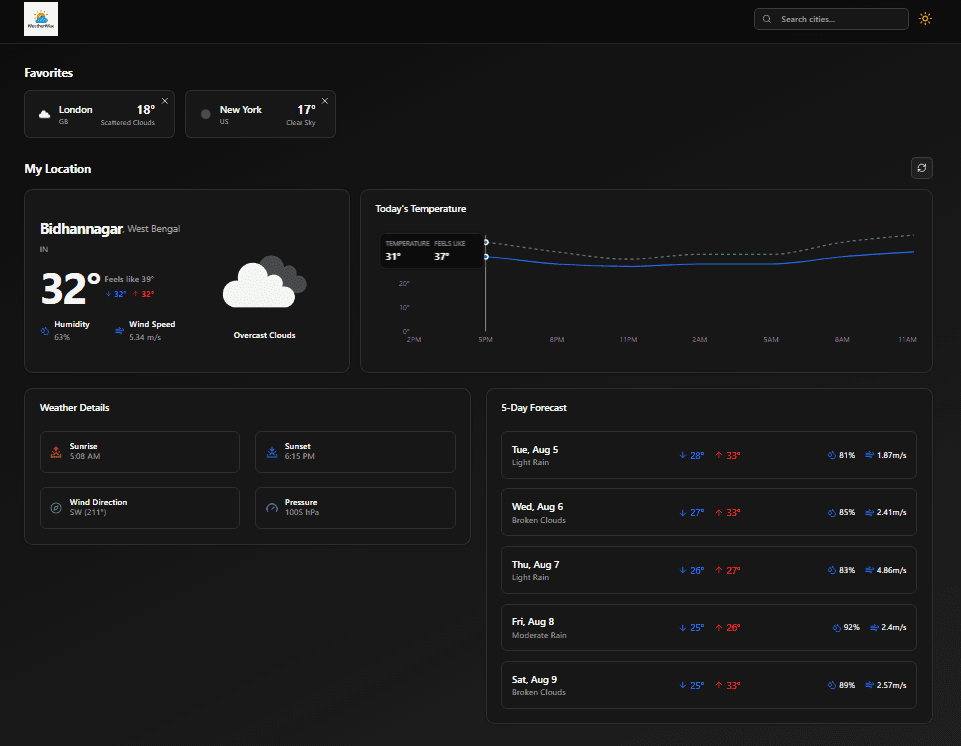Click the refresh icon near My Location
Viewport: 961px width, 746px height.
point(921,168)
